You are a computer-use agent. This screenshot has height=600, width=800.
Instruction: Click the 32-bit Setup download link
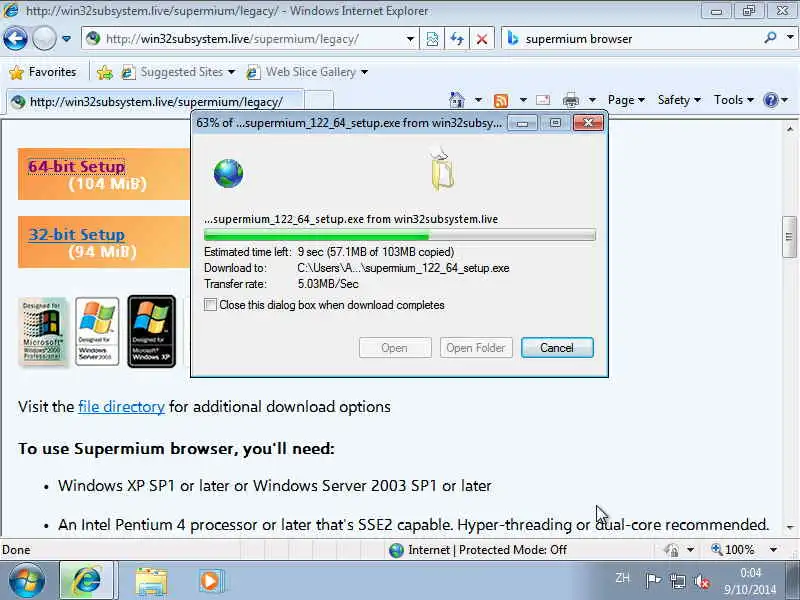[77, 235]
